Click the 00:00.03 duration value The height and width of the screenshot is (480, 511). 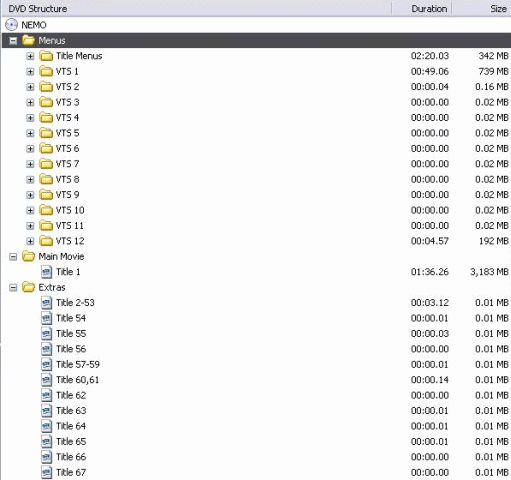(x=430, y=333)
